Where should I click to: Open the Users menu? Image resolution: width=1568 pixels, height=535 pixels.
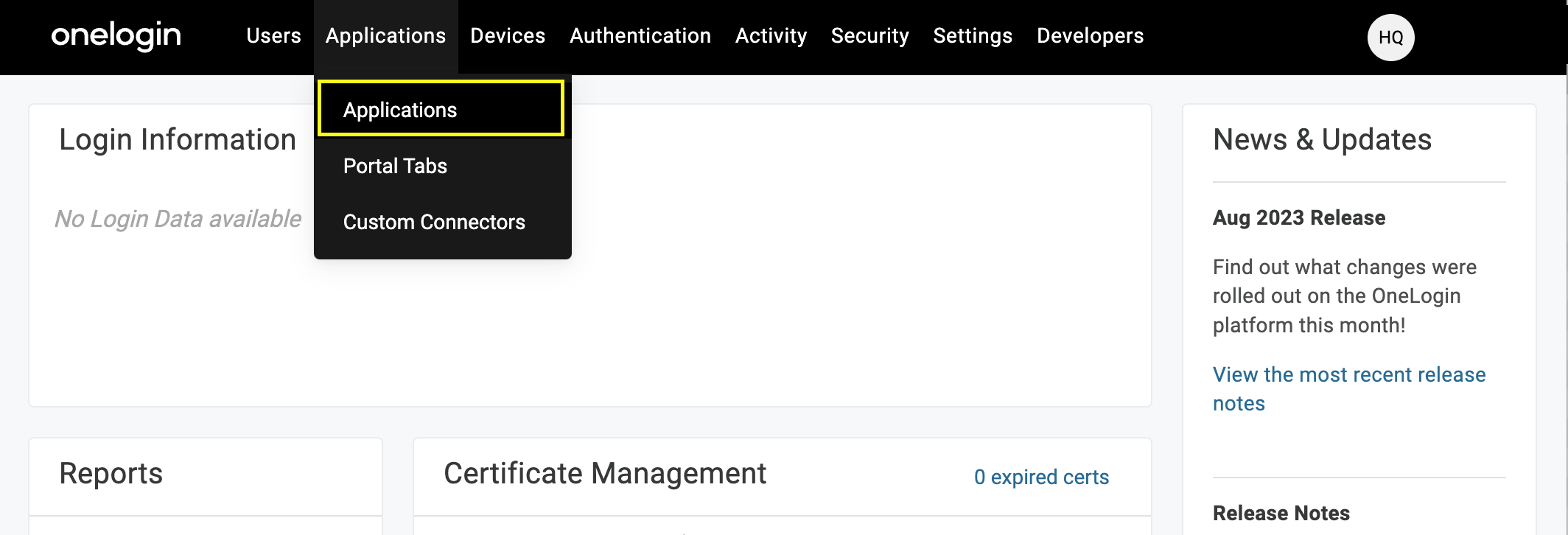(273, 35)
